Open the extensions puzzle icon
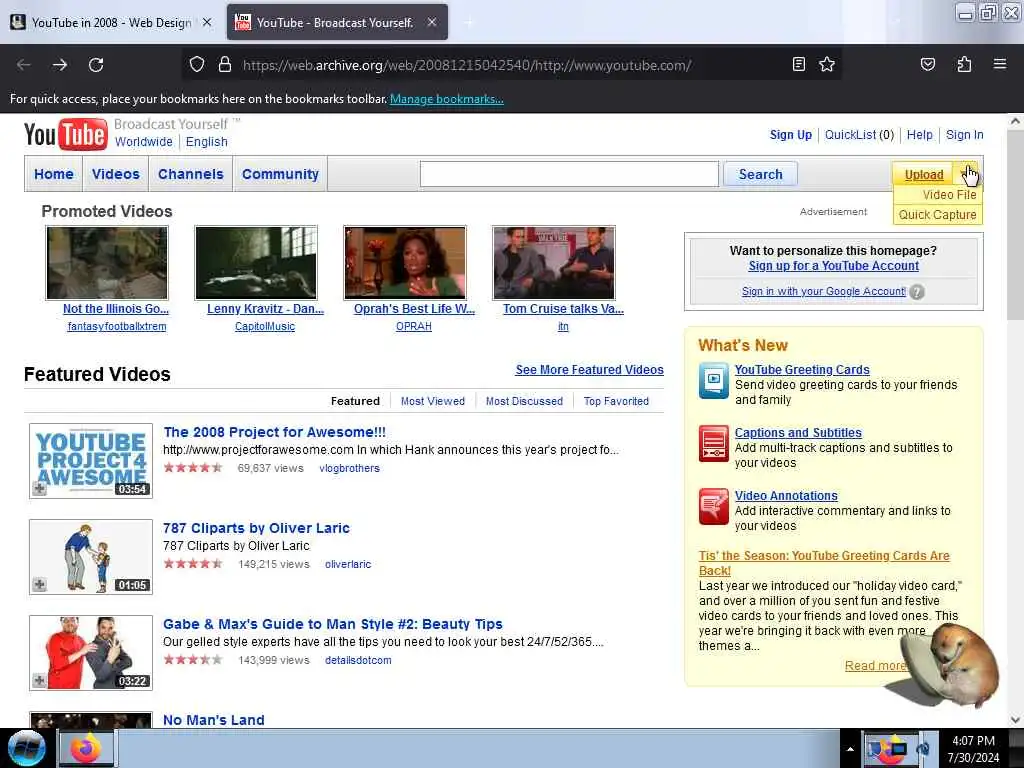1024x768 pixels. (x=964, y=64)
